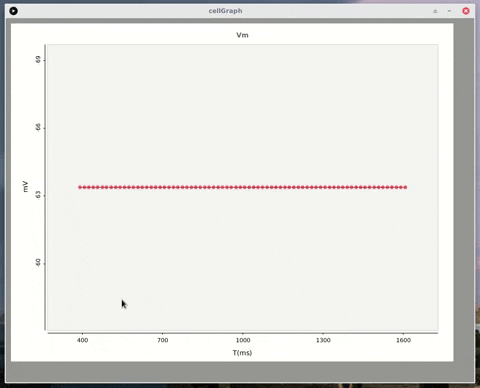Image resolution: width=480 pixels, height=388 pixels.
Task: Click the keep-above triangle button in title bar
Action: coord(435,11)
